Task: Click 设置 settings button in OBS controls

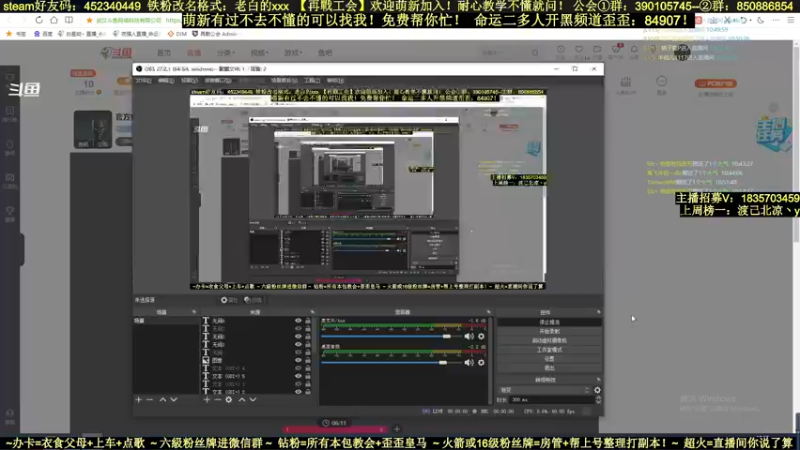Action: 549,359
